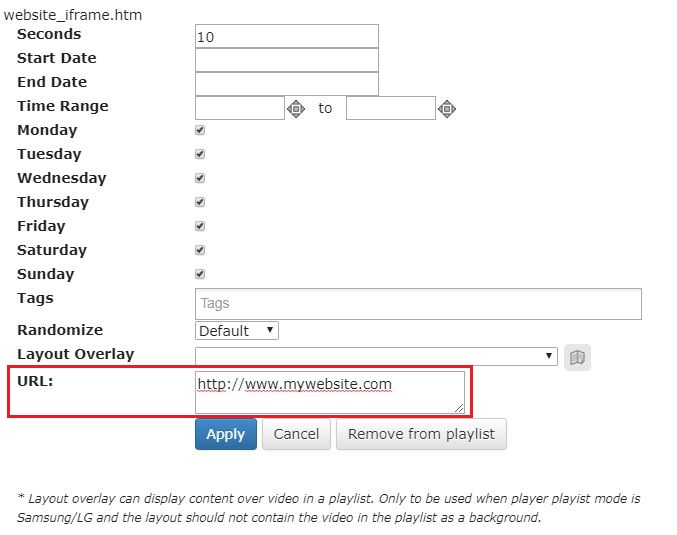Click the Tags input box
The image size is (677, 535).
coord(418,304)
